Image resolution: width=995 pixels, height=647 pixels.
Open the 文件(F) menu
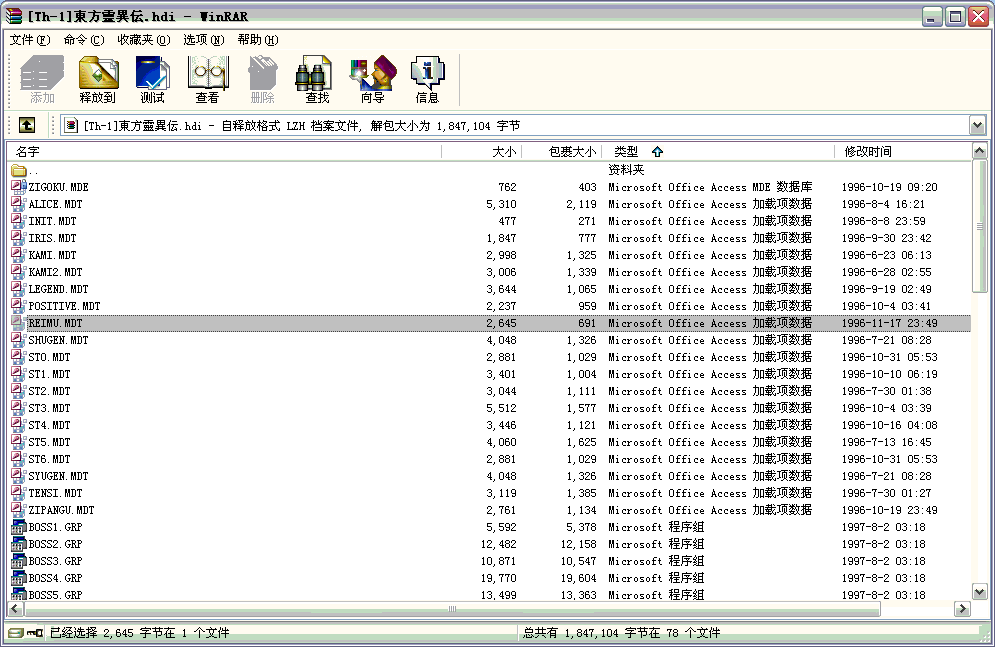(x=30, y=40)
